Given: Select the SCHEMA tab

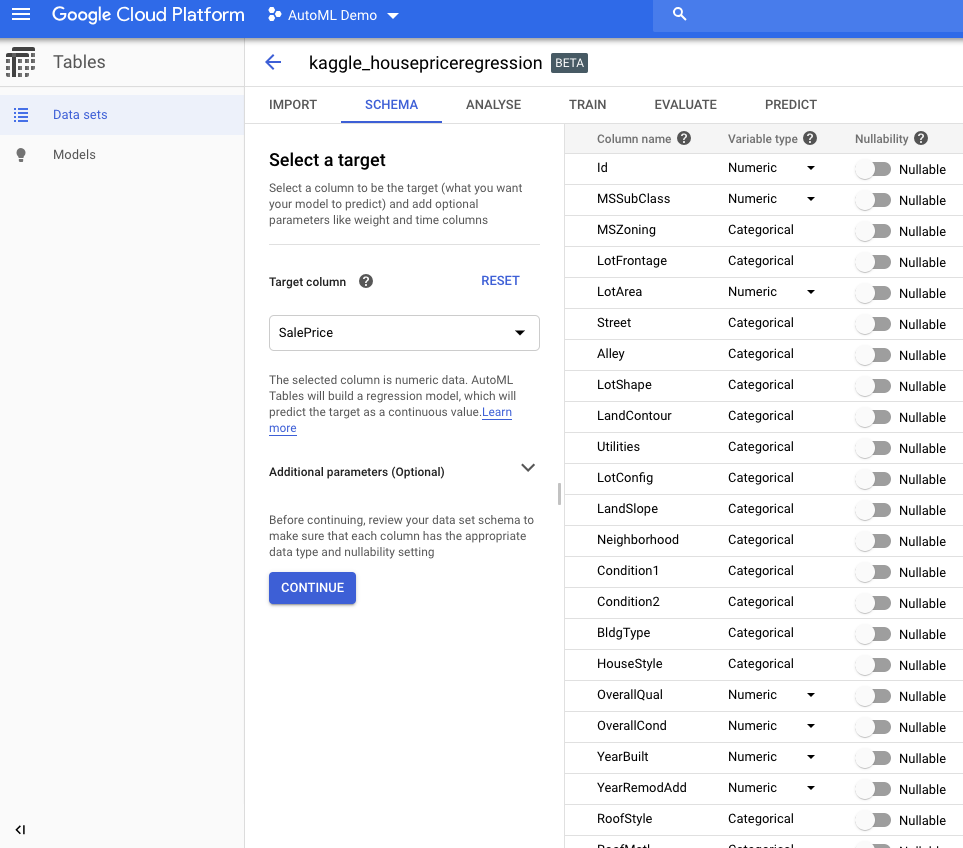Looking at the screenshot, I should 391,104.
